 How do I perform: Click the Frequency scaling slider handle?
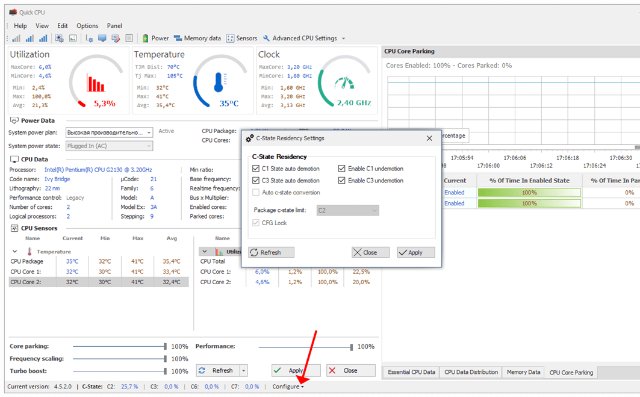point(165,359)
